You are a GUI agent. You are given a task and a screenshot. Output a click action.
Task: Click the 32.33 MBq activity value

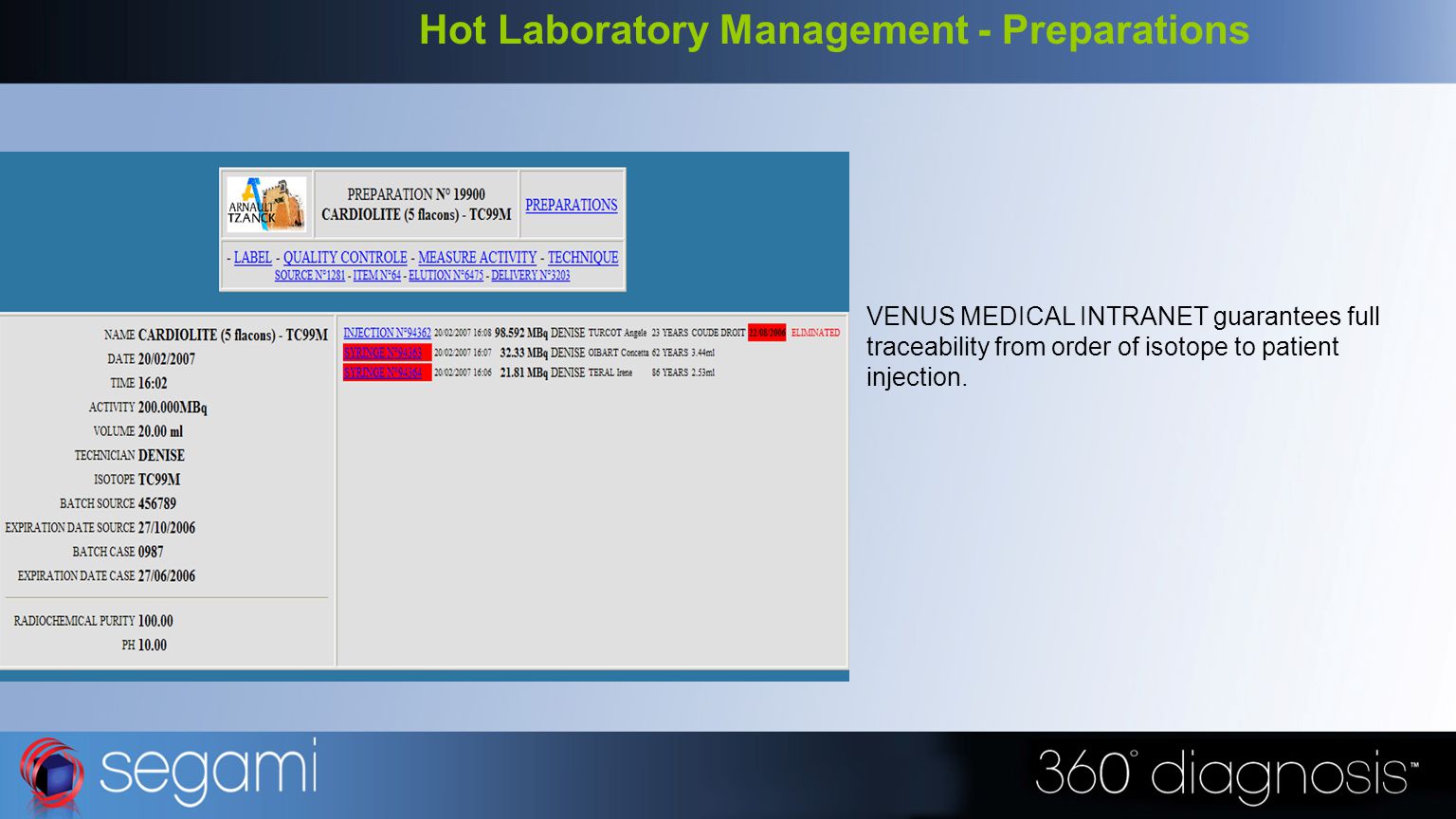524,353
